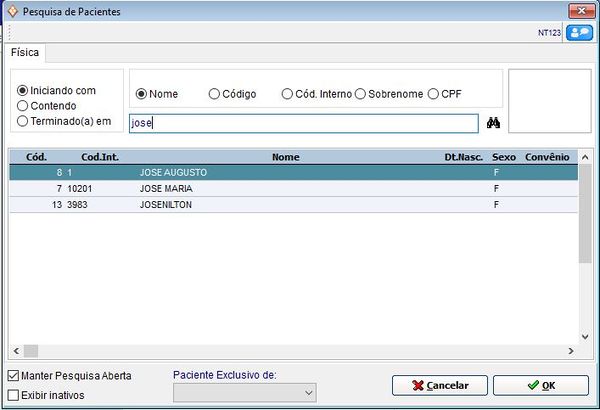Image resolution: width=600 pixels, height=410 pixels.
Task: Switch to the Física tab
Action: click(x=25, y=53)
